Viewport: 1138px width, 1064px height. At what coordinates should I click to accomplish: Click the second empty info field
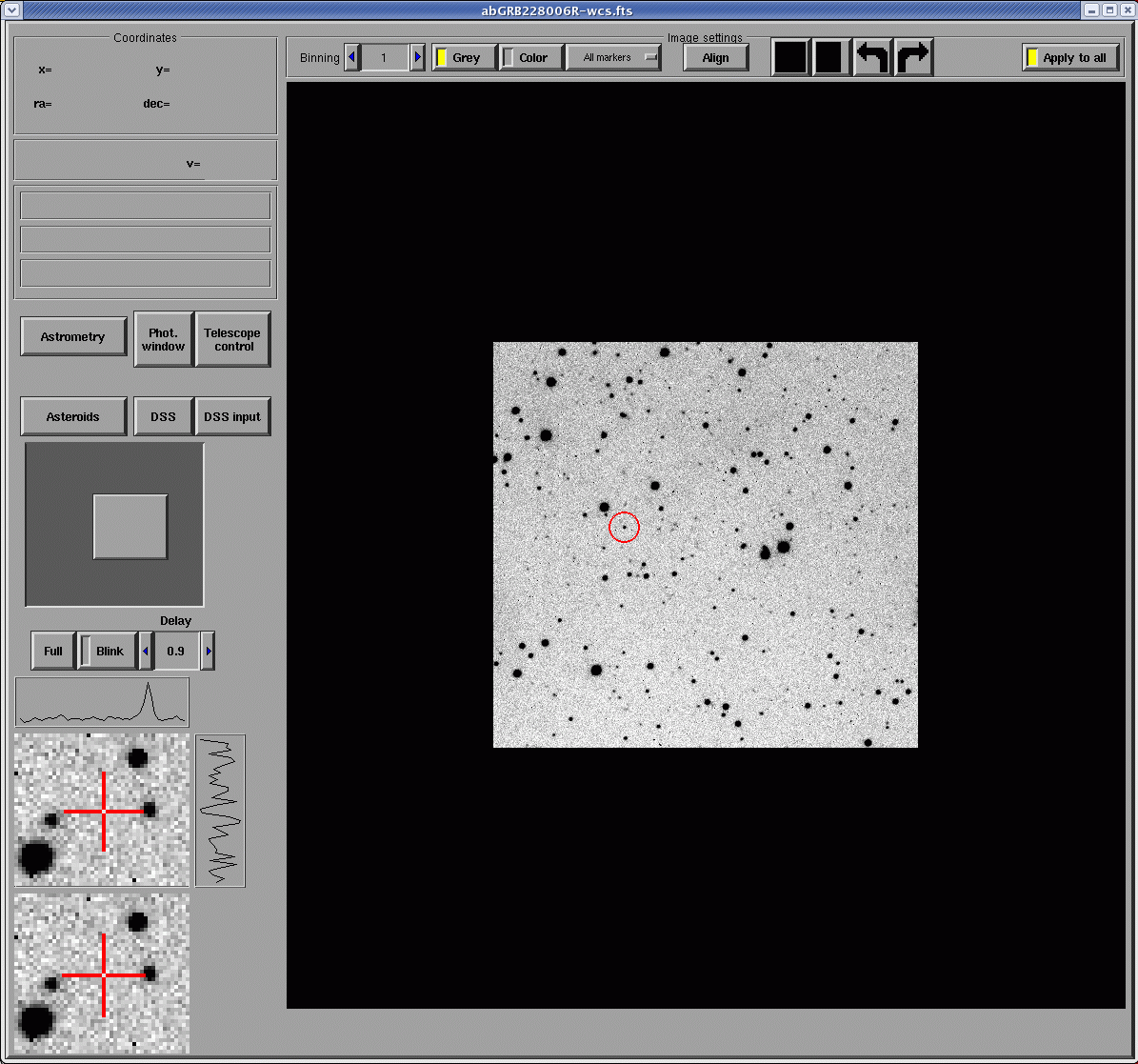pyautogui.click(x=146, y=239)
